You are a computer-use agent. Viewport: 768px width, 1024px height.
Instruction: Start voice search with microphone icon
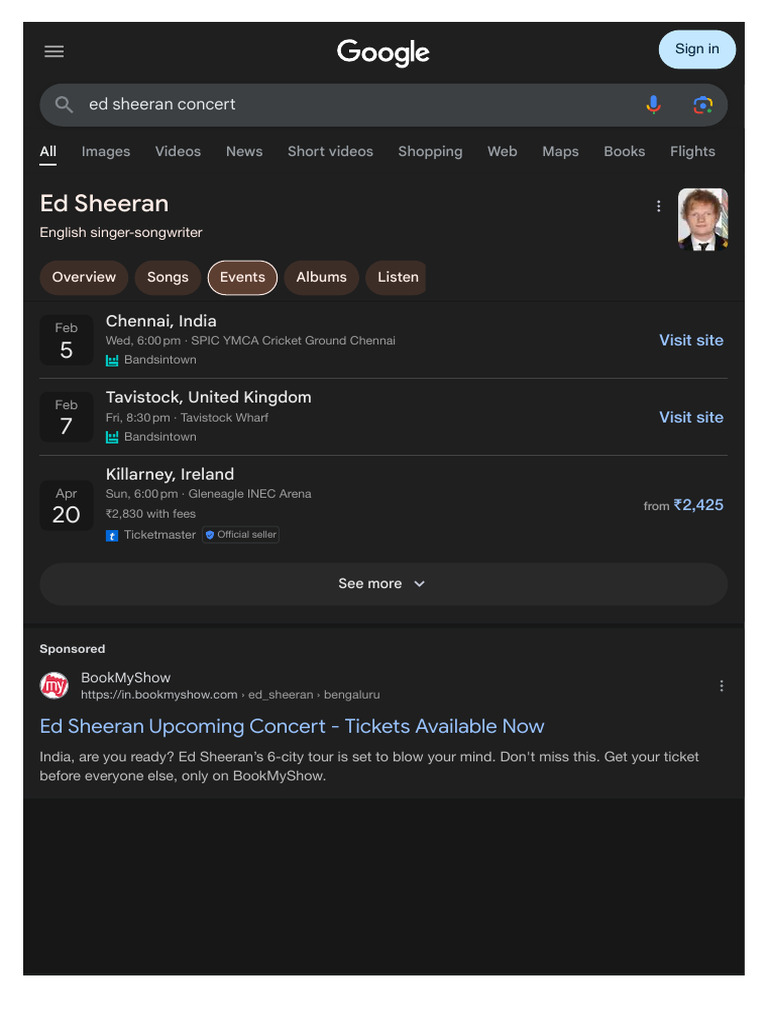click(653, 104)
